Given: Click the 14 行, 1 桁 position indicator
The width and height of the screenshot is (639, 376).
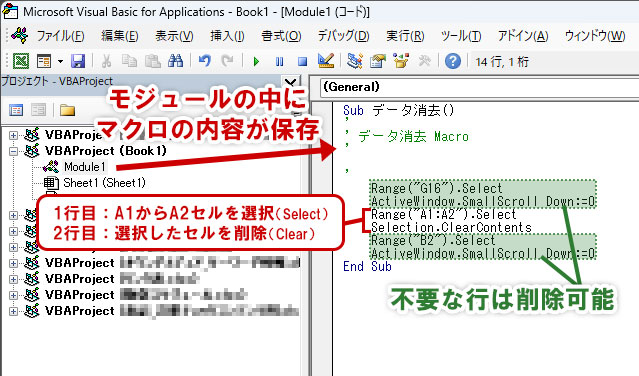Looking at the screenshot, I should pyautogui.click(x=502, y=62).
